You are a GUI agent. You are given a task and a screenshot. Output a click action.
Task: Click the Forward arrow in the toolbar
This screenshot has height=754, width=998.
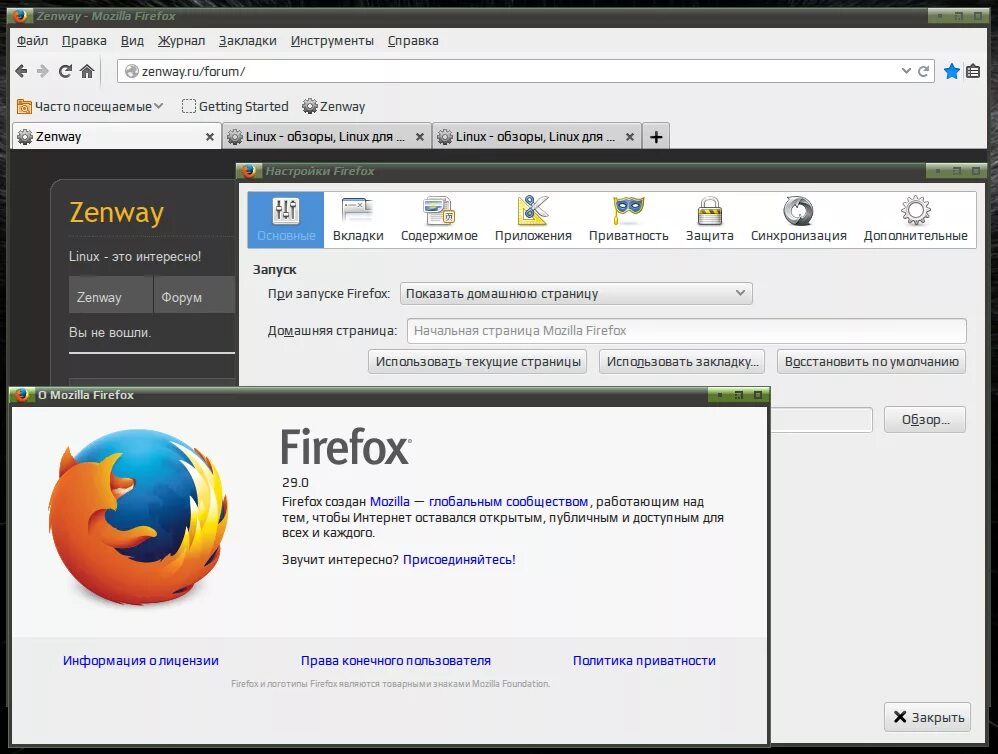[43, 71]
